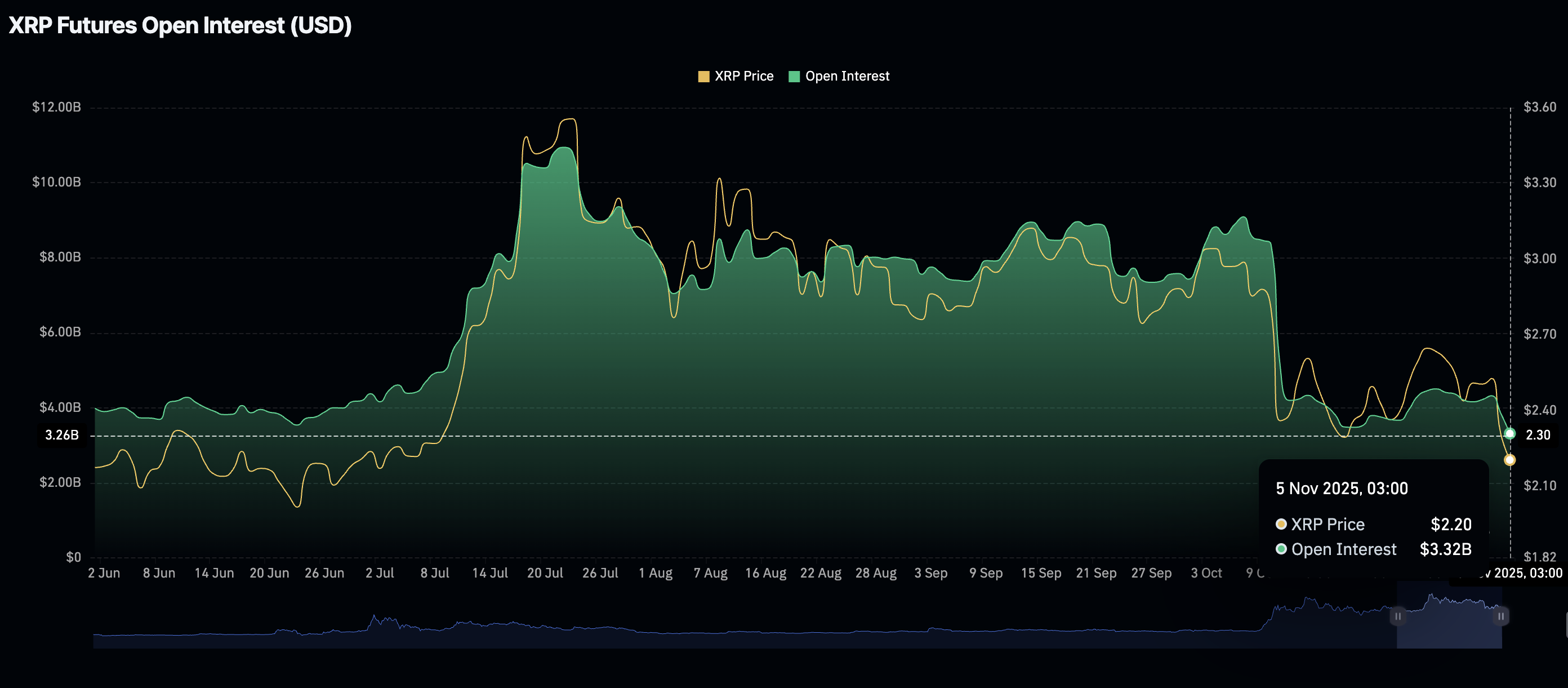Select the XRP Futures Open Interest title
Image resolution: width=1568 pixels, height=688 pixels.
[180, 25]
